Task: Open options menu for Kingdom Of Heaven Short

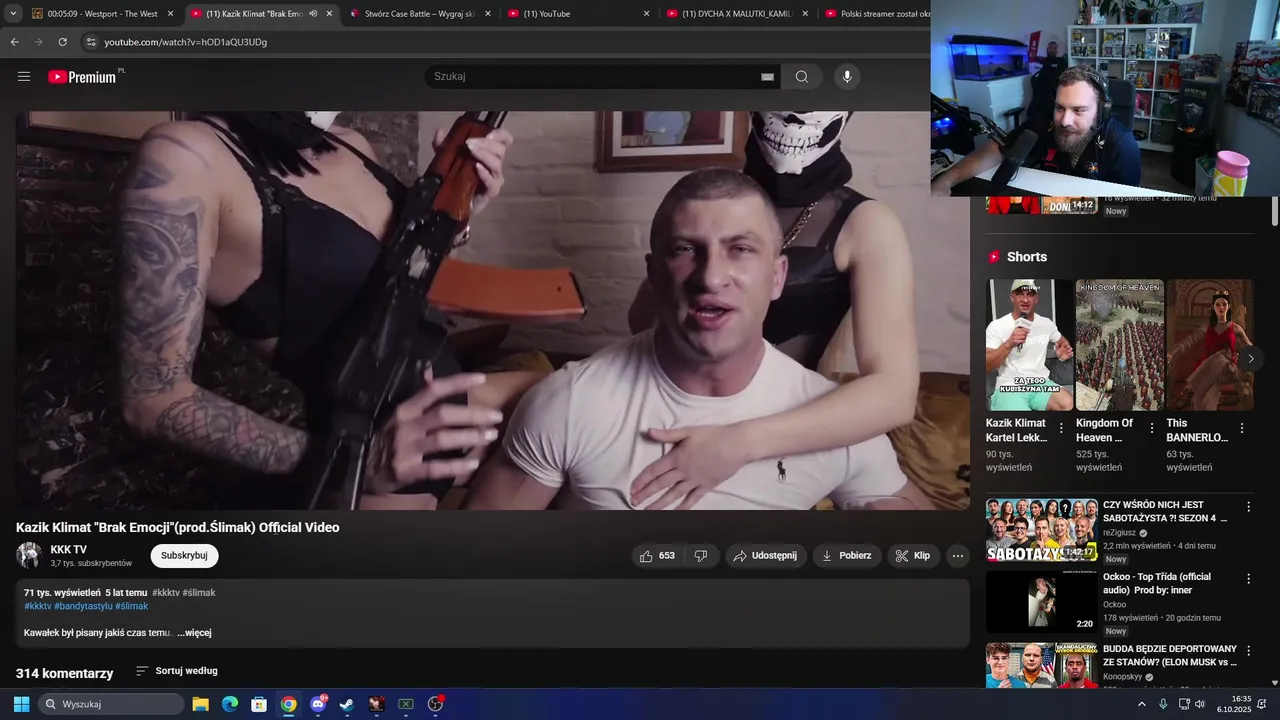Action: 1151,428
